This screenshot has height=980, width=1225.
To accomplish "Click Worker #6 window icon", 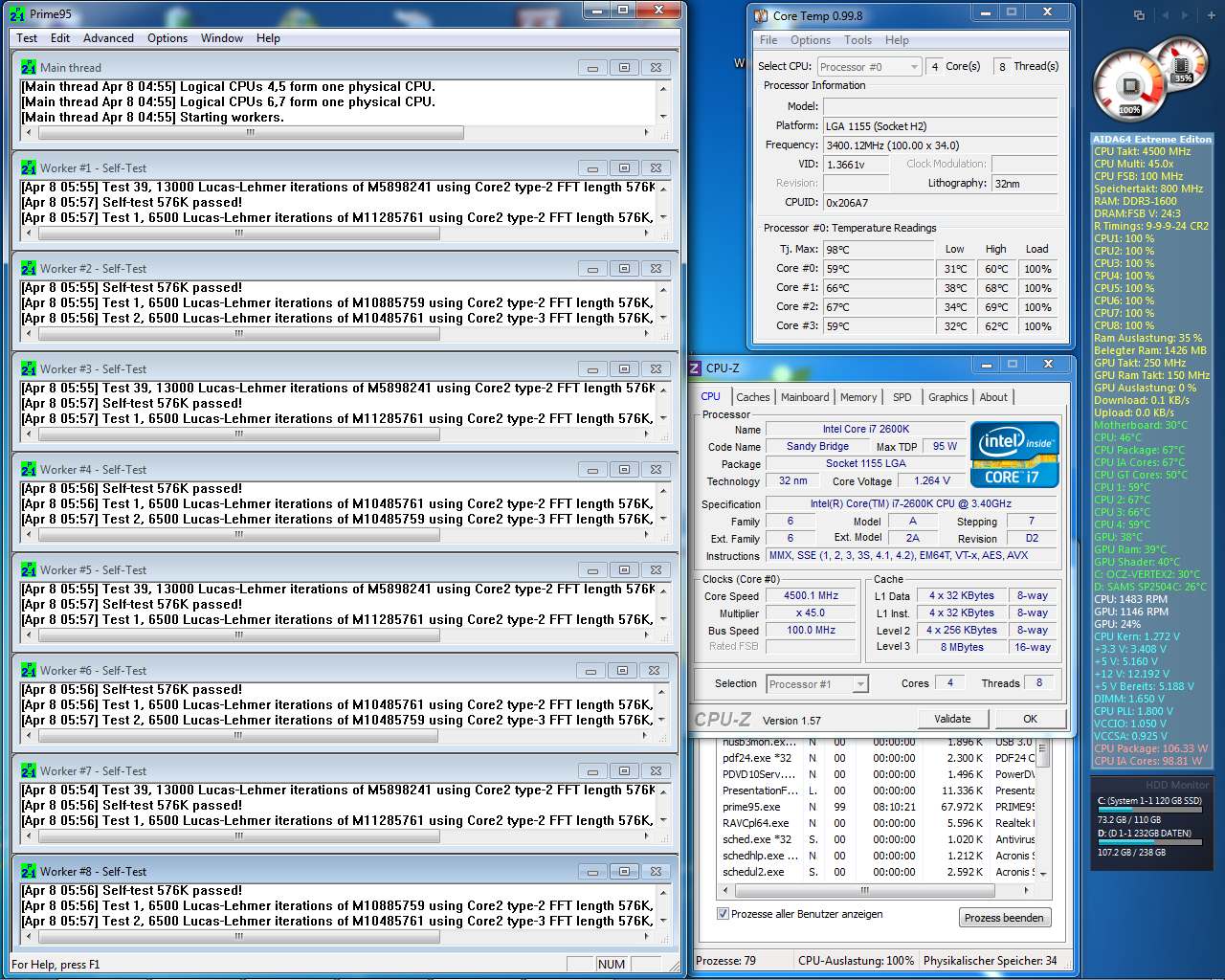I will (29, 670).
